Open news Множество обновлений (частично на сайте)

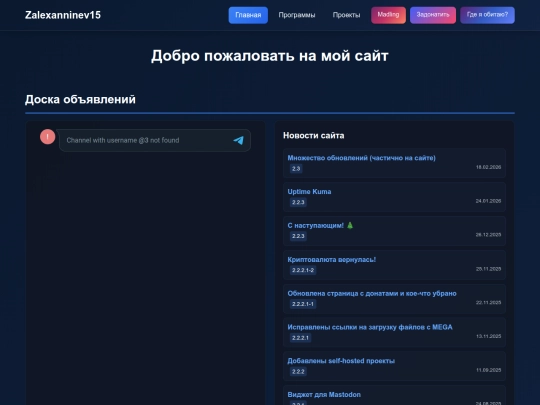point(361,158)
